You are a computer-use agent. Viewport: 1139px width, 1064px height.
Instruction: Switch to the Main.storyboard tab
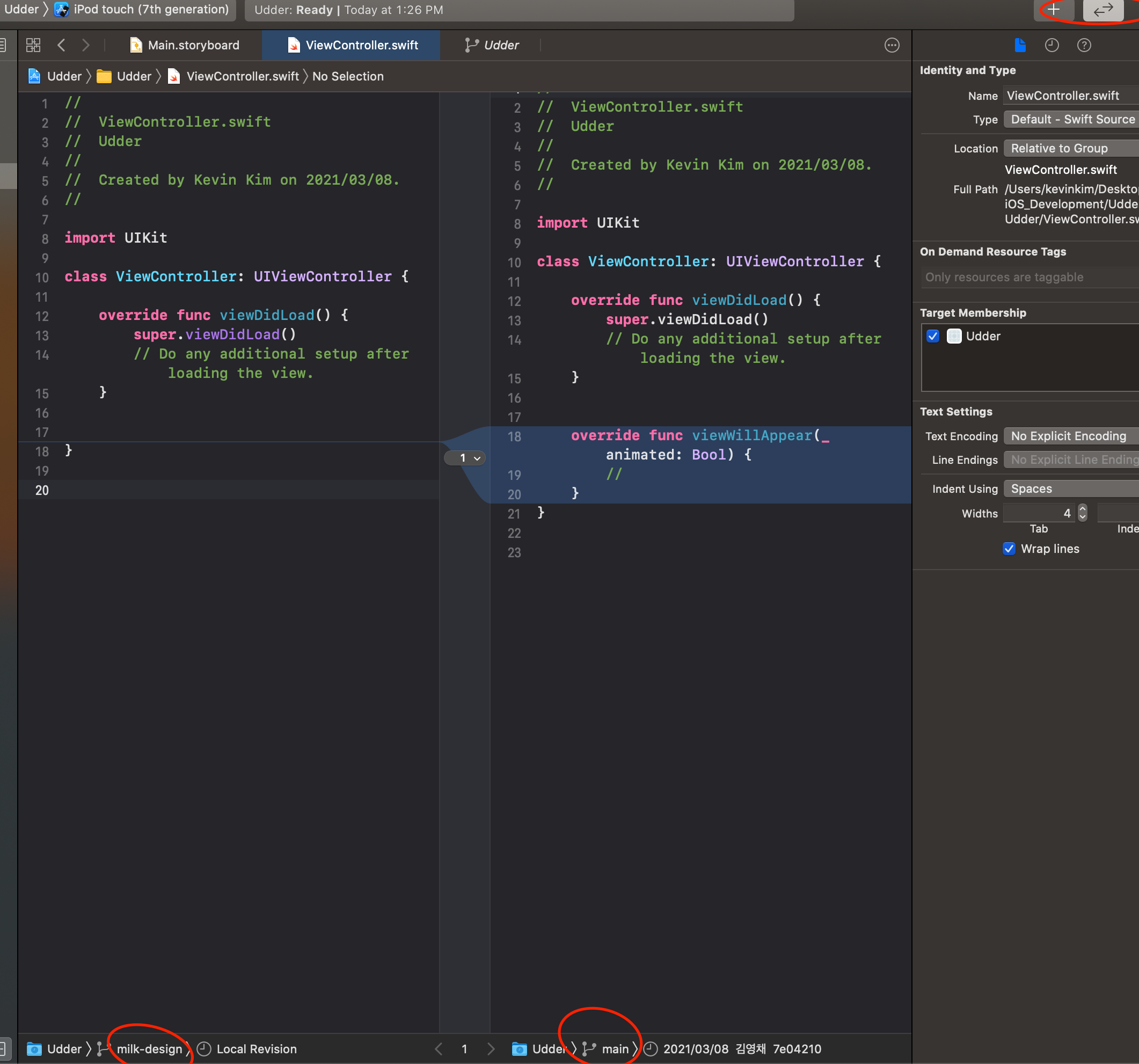(185, 45)
